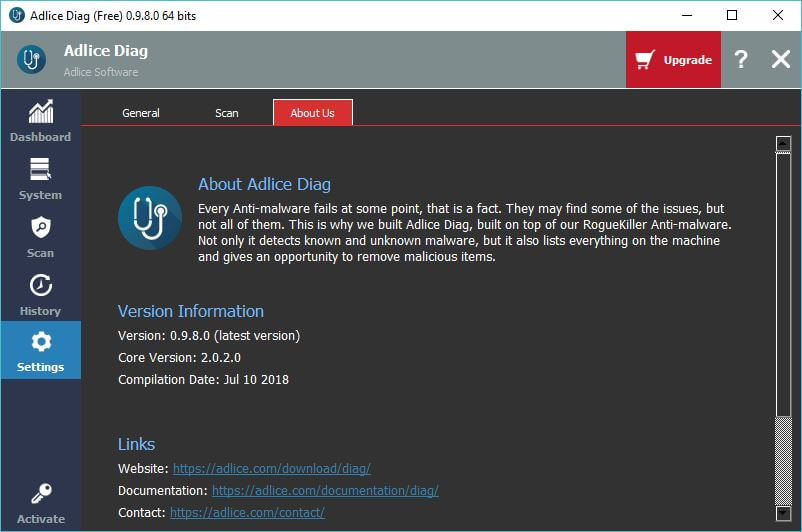Screen dimensions: 802x532
Task: Click the scrollbar up arrow
Action: 784,143
